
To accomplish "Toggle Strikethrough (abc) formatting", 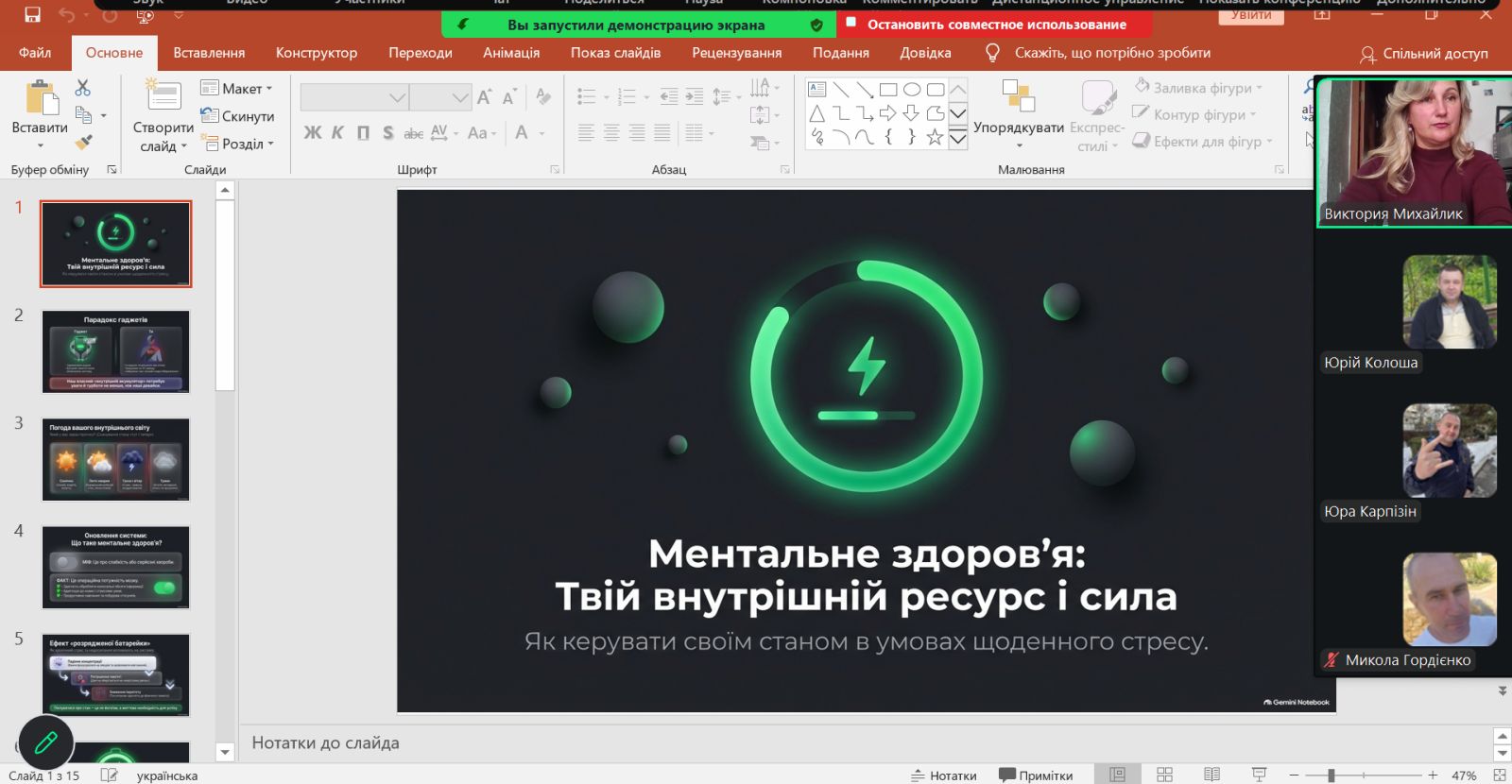I will [413, 133].
